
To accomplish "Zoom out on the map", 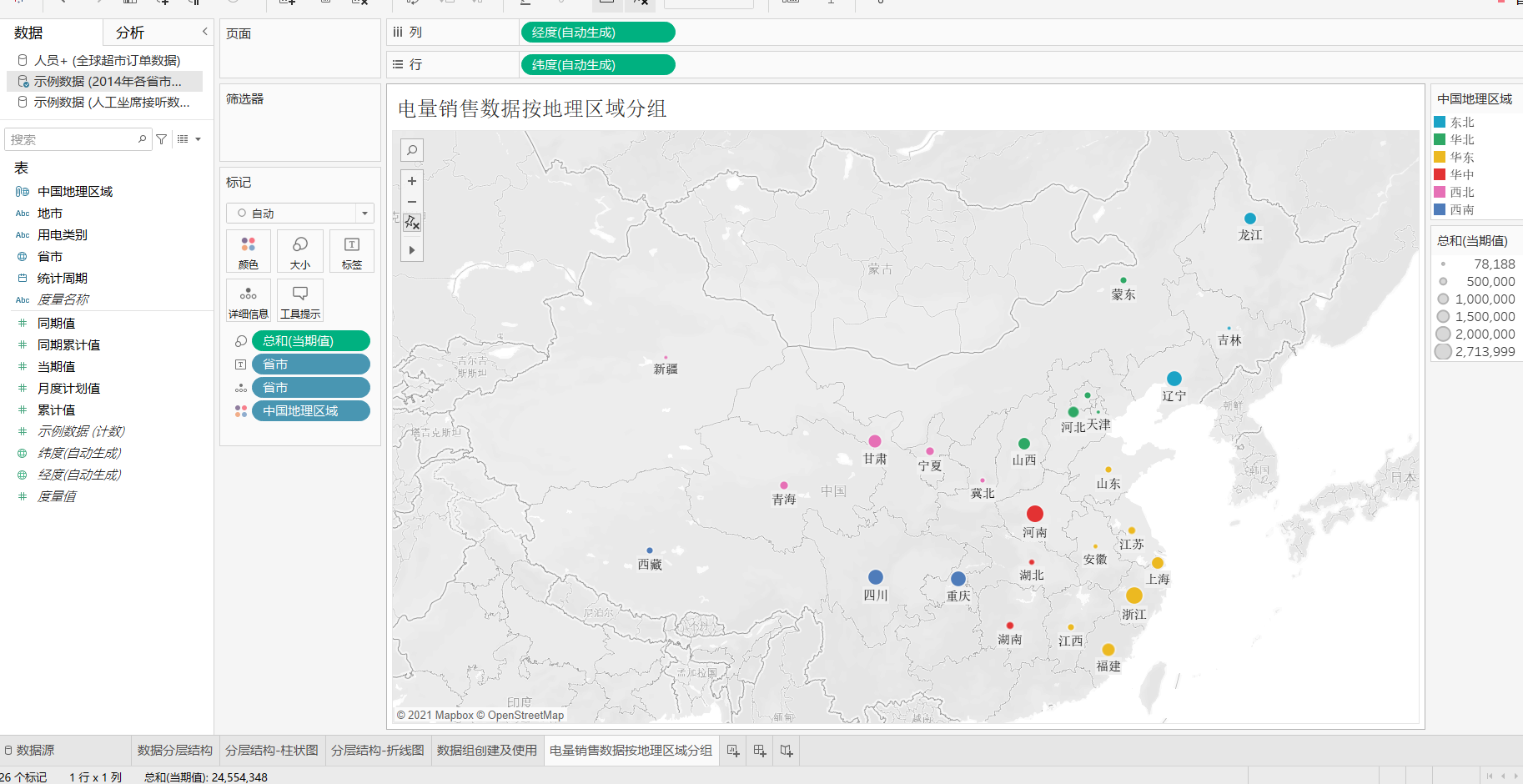I will tap(412, 202).
